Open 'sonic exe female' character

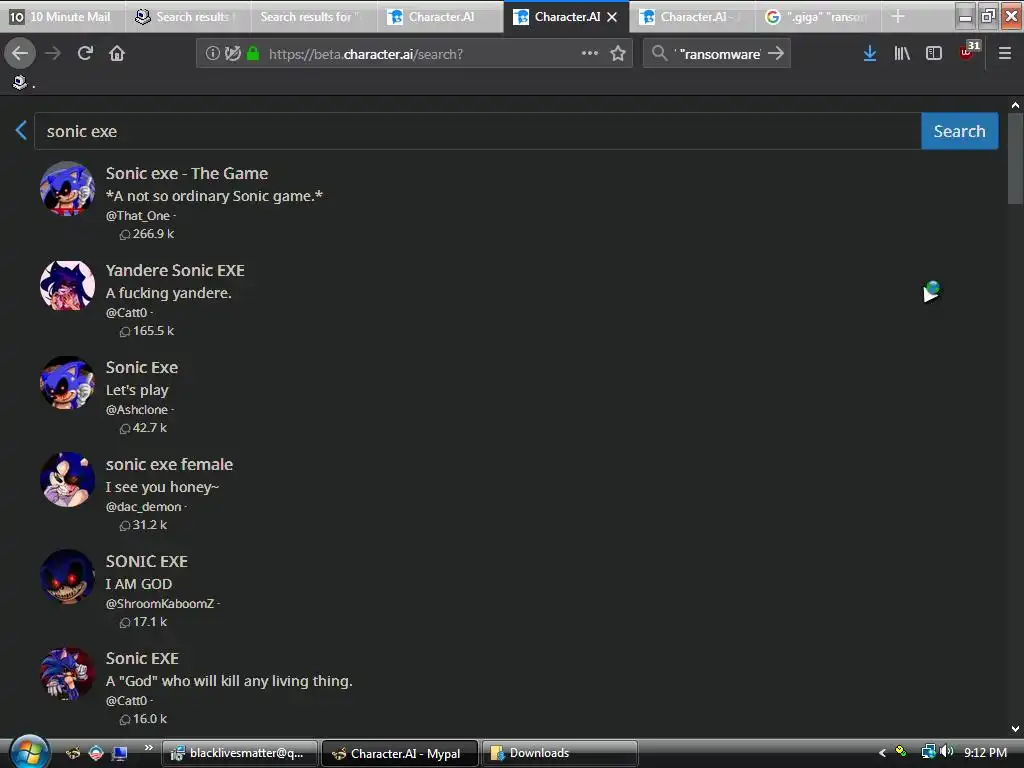(x=169, y=464)
